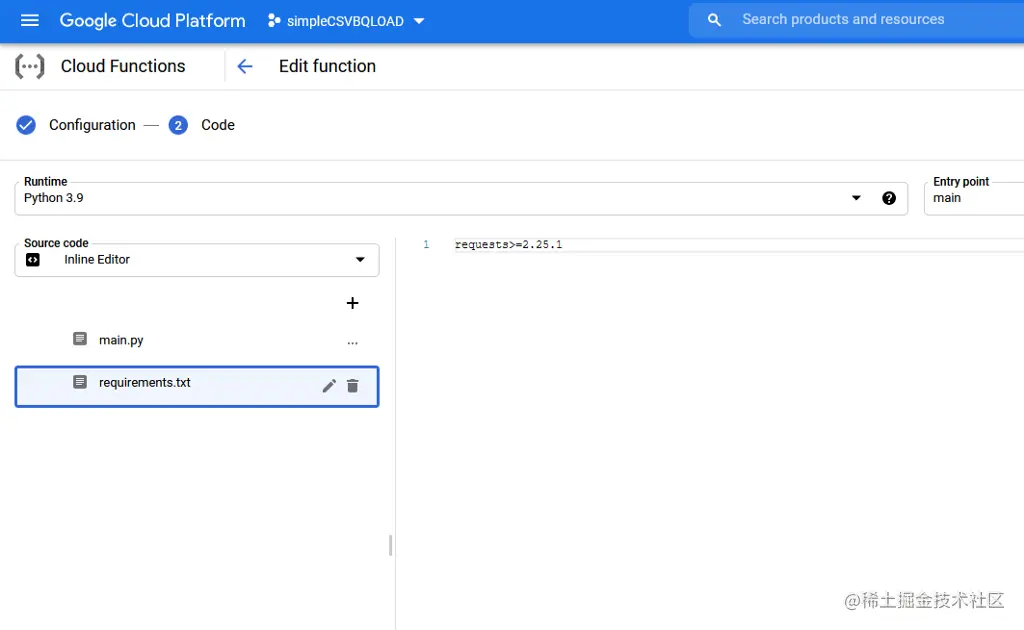Select the Code step label
Image resolution: width=1024 pixels, height=630 pixels.
[217, 125]
